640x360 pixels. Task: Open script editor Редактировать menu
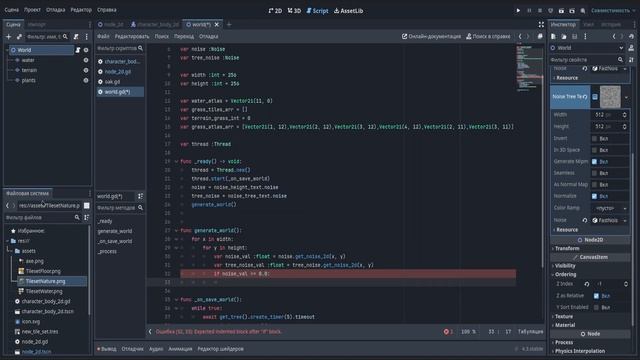click(x=132, y=36)
